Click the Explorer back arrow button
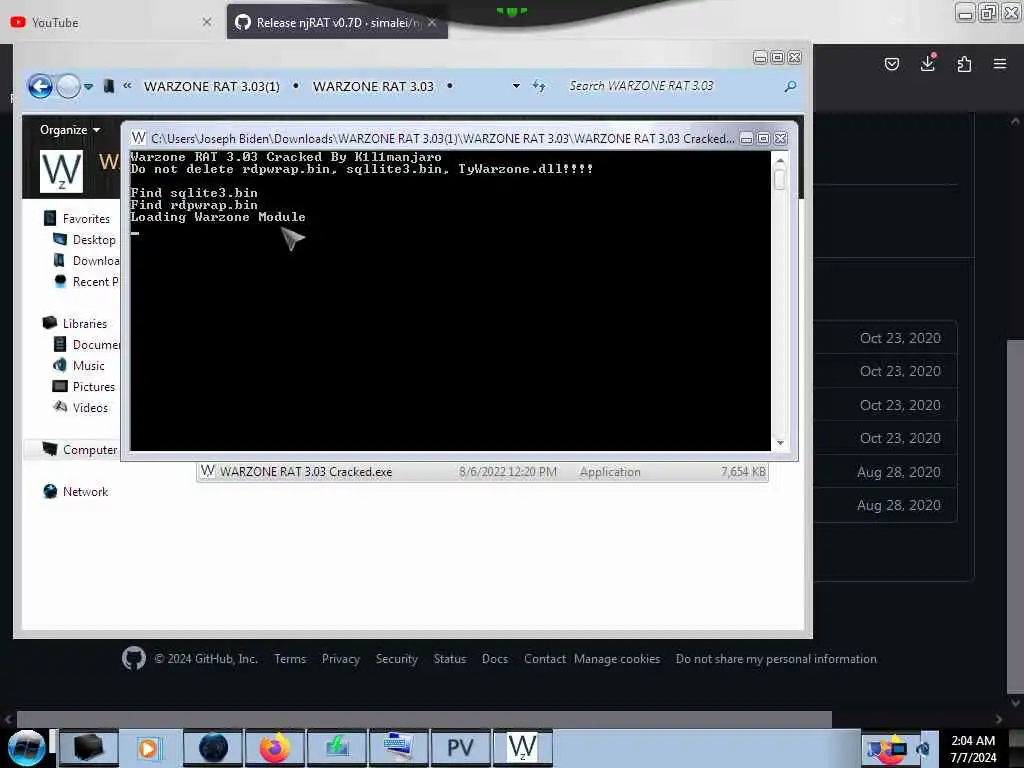The image size is (1024, 768). point(40,86)
